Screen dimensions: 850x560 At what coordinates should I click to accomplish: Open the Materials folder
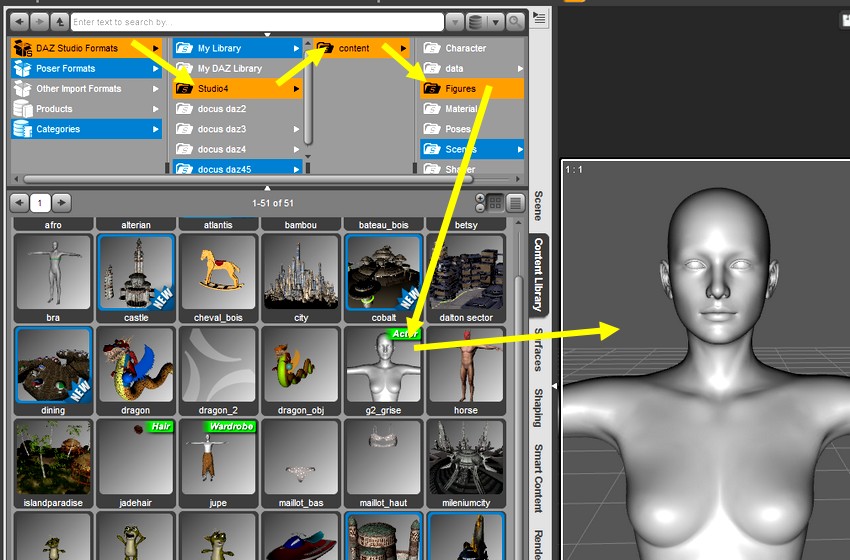point(472,108)
